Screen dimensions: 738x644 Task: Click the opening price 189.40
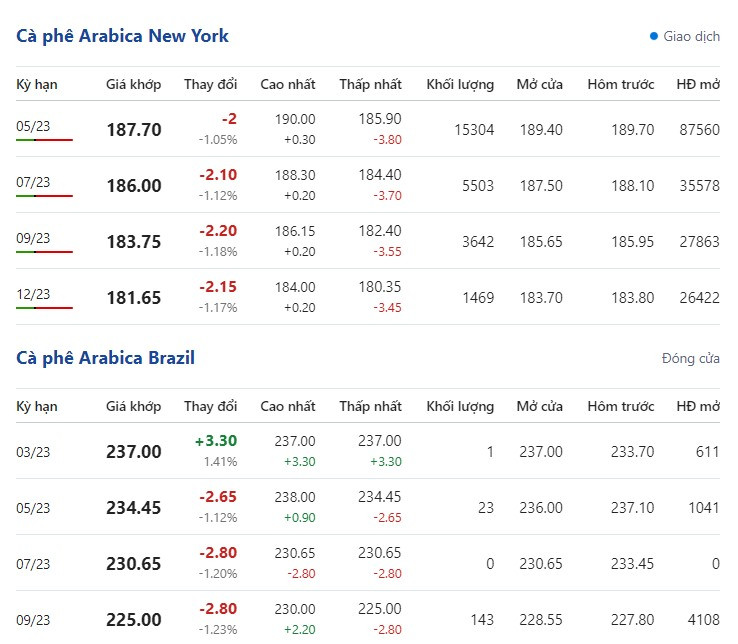click(541, 129)
